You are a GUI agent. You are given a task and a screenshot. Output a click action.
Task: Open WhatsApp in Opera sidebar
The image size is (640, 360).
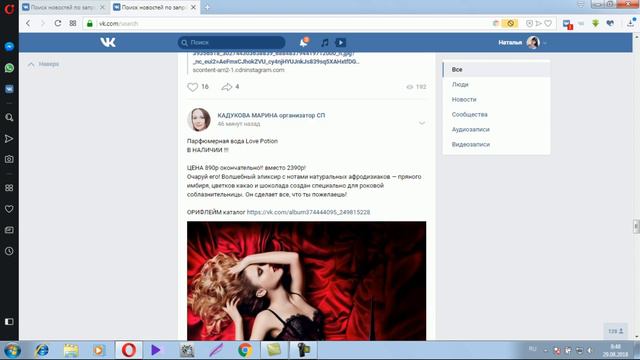click(x=9, y=68)
